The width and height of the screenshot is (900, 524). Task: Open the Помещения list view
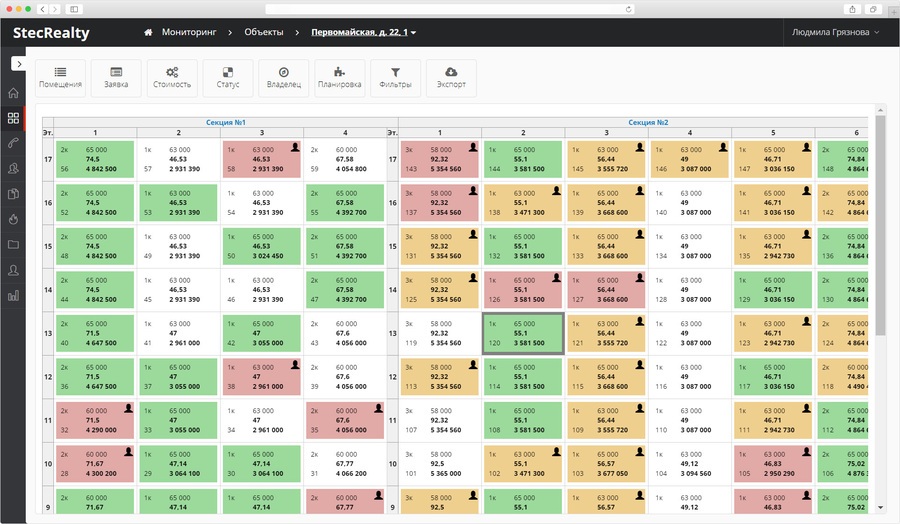click(60, 78)
